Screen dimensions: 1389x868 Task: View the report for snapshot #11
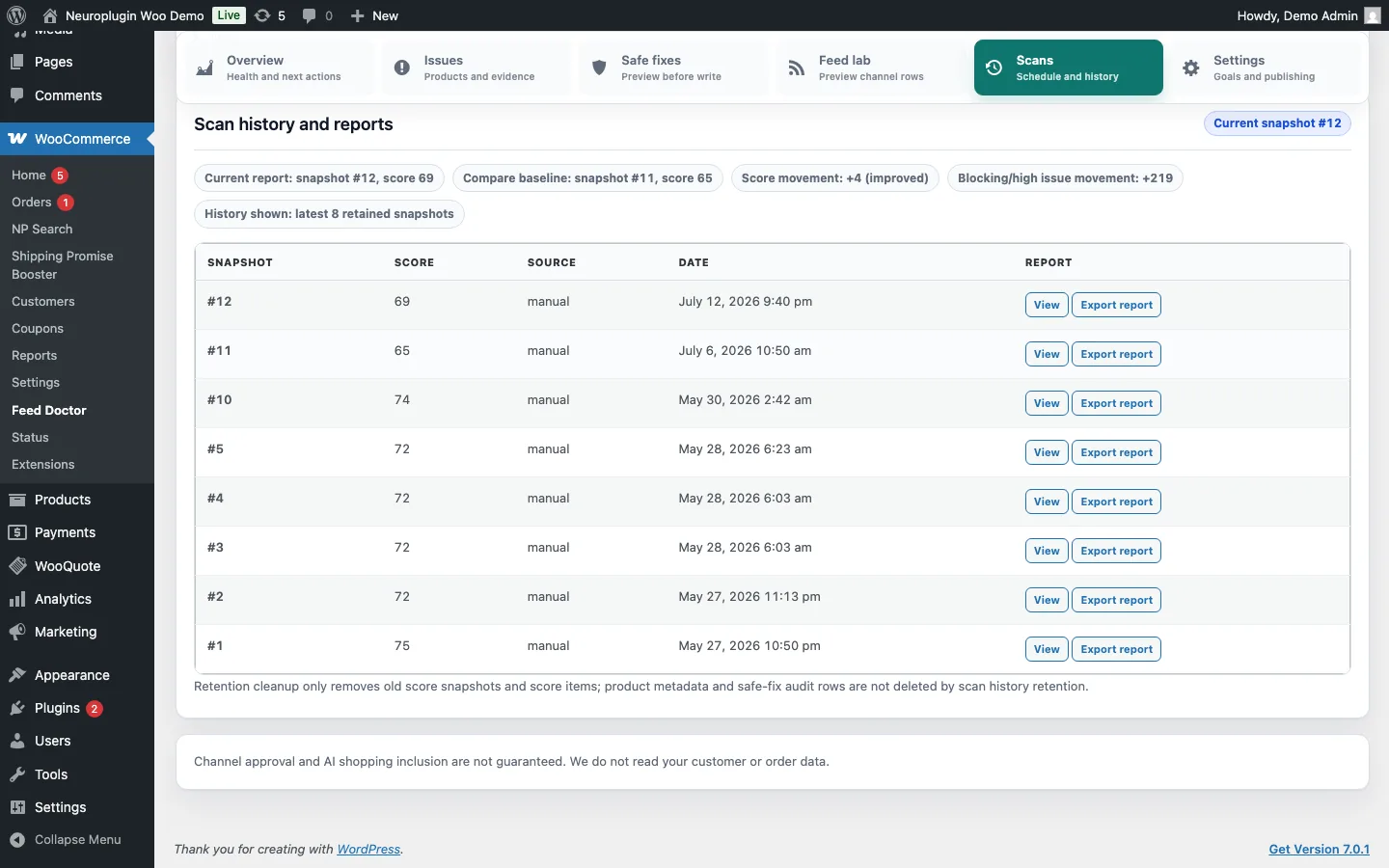pyautogui.click(x=1047, y=354)
